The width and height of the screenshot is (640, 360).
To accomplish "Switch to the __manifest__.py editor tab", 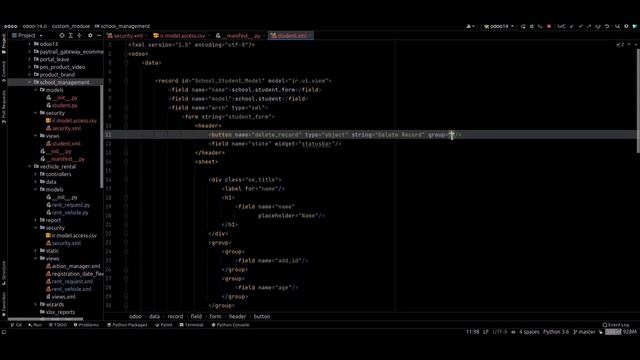I will pyautogui.click(x=239, y=36).
